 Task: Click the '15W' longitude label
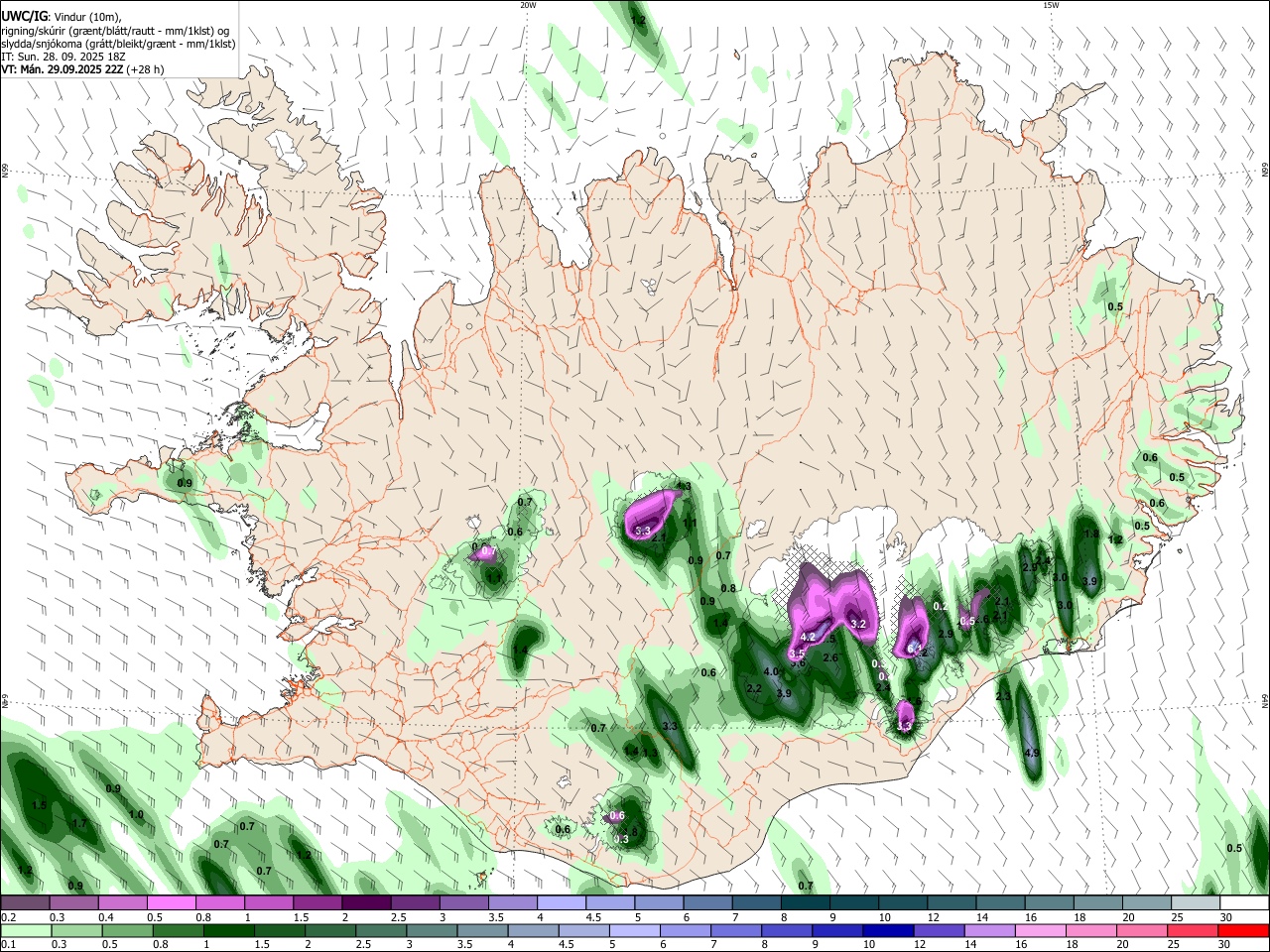point(1051,5)
